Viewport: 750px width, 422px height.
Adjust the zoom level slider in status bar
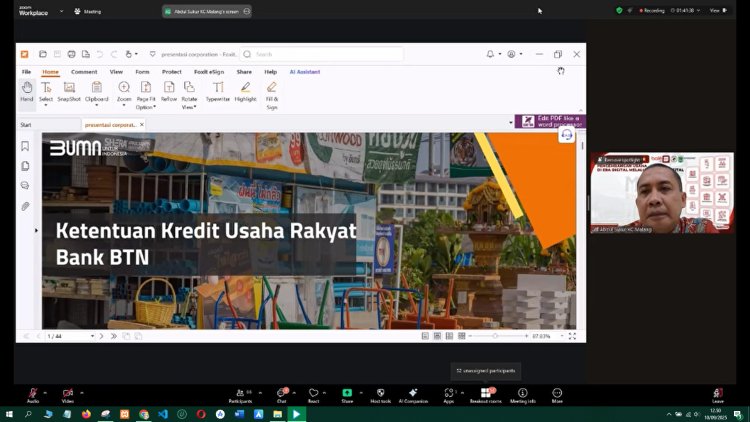pyautogui.click(x=495, y=336)
